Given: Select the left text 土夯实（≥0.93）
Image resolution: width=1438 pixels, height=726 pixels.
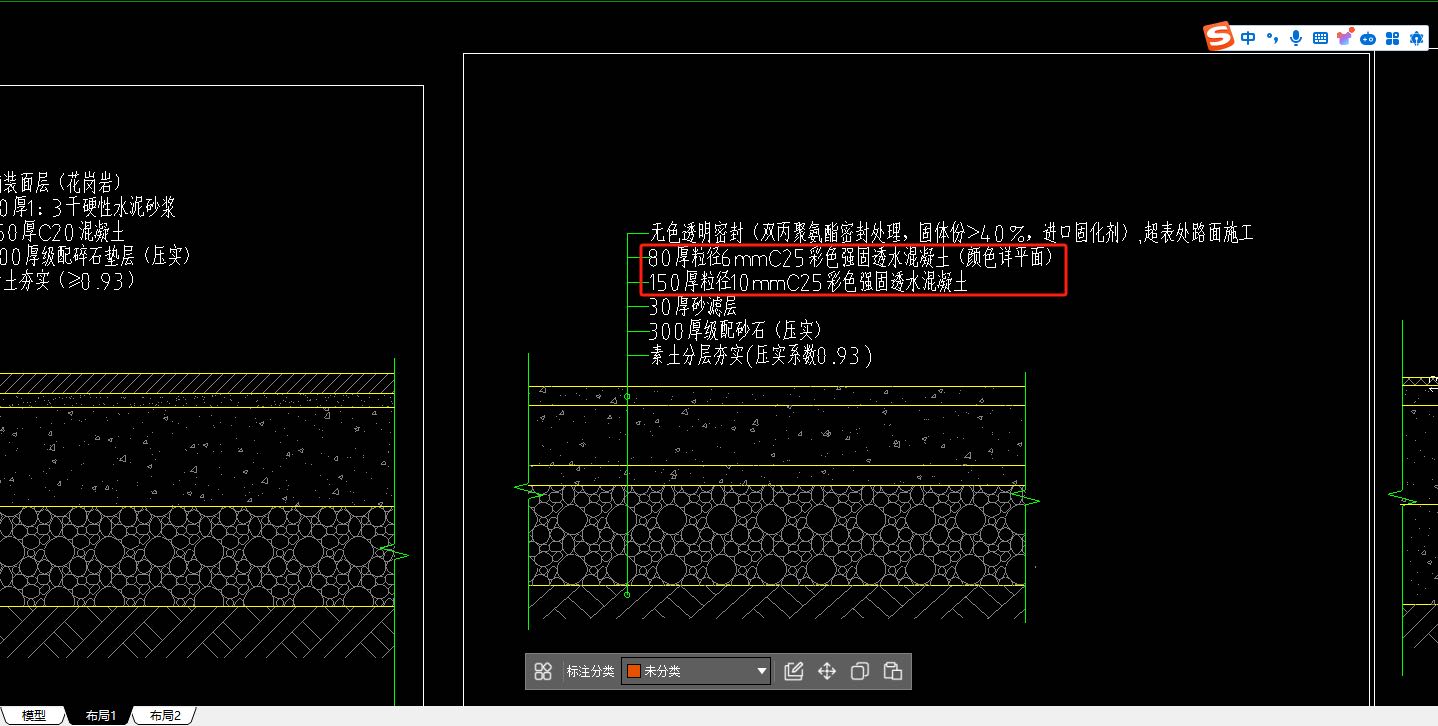Looking at the screenshot, I should coord(68,282).
